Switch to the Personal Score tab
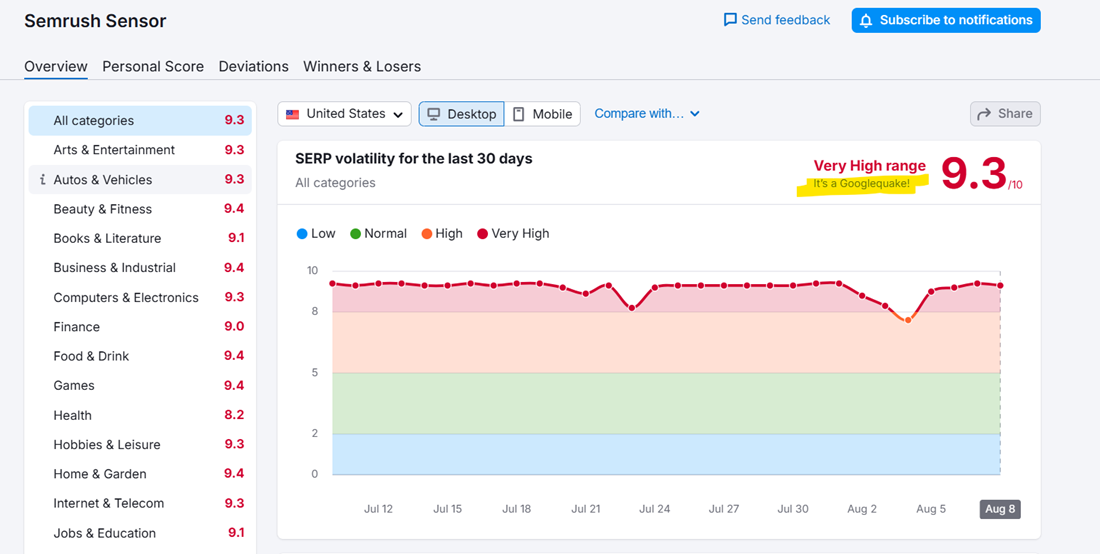The height and width of the screenshot is (554, 1100). pyautogui.click(x=153, y=67)
